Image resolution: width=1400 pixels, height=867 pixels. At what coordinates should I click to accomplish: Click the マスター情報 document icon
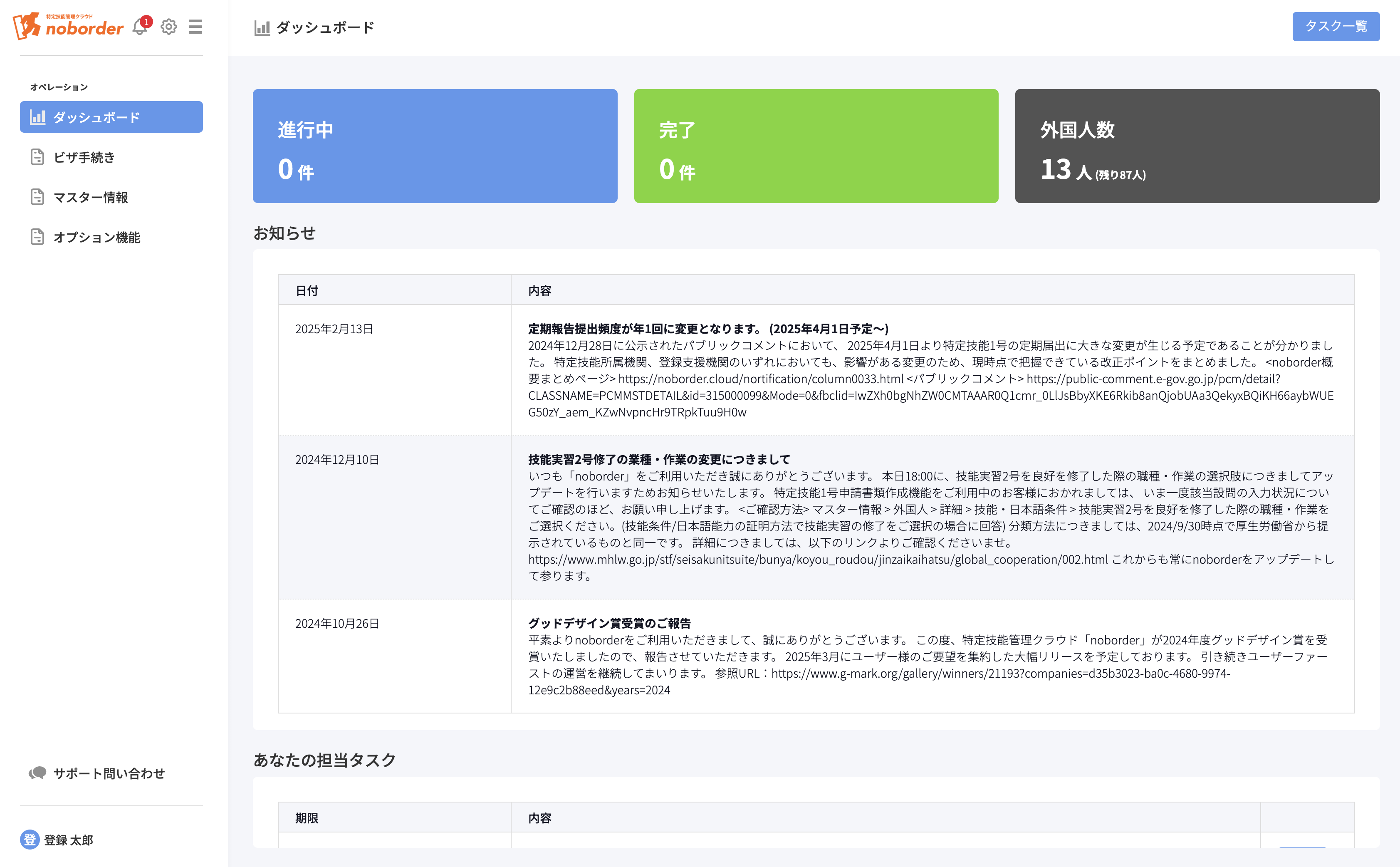[37, 197]
